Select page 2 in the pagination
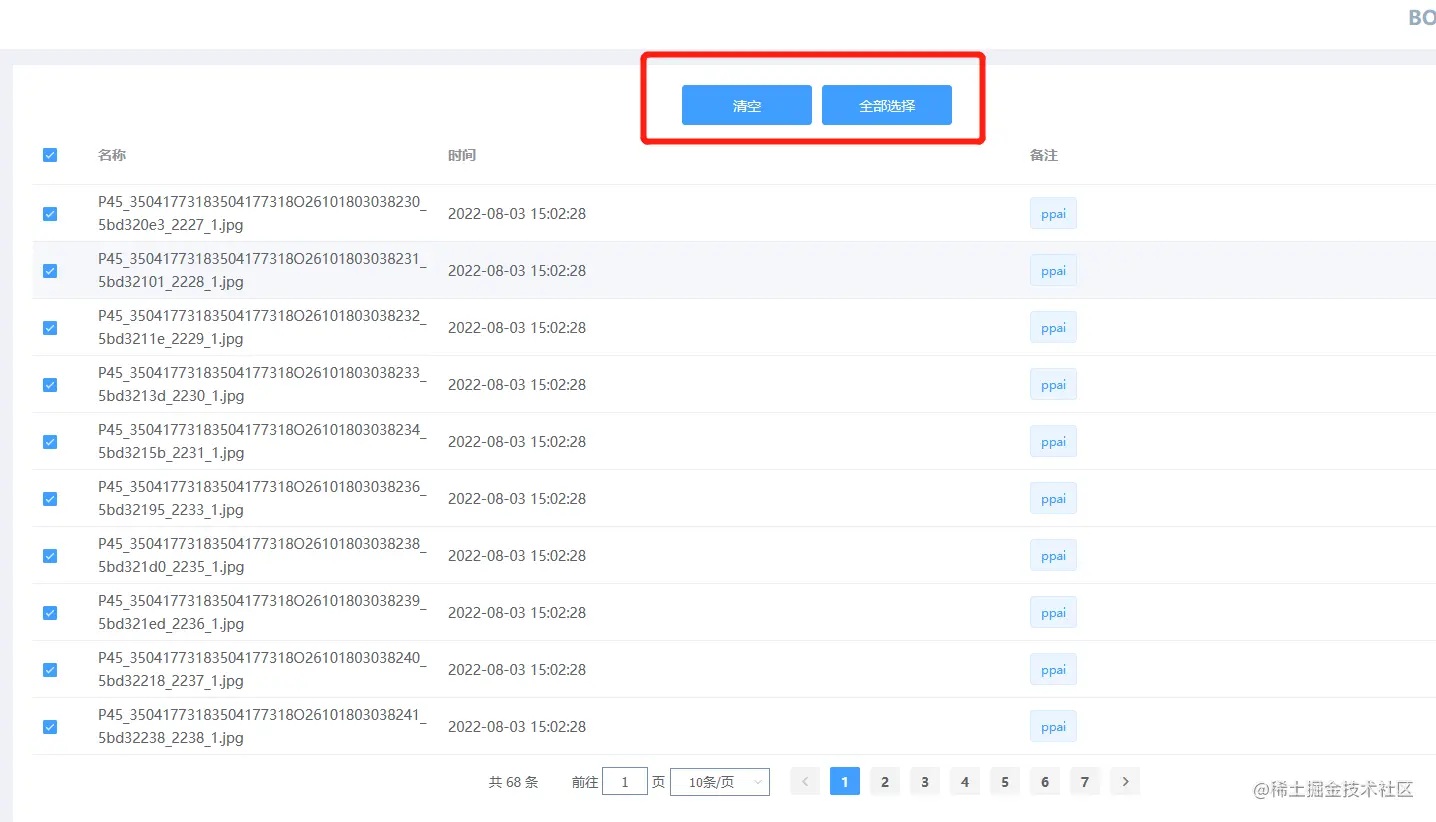Image resolution: width=1436 pixels, height=822 pixels. click(x=884, y=781)
